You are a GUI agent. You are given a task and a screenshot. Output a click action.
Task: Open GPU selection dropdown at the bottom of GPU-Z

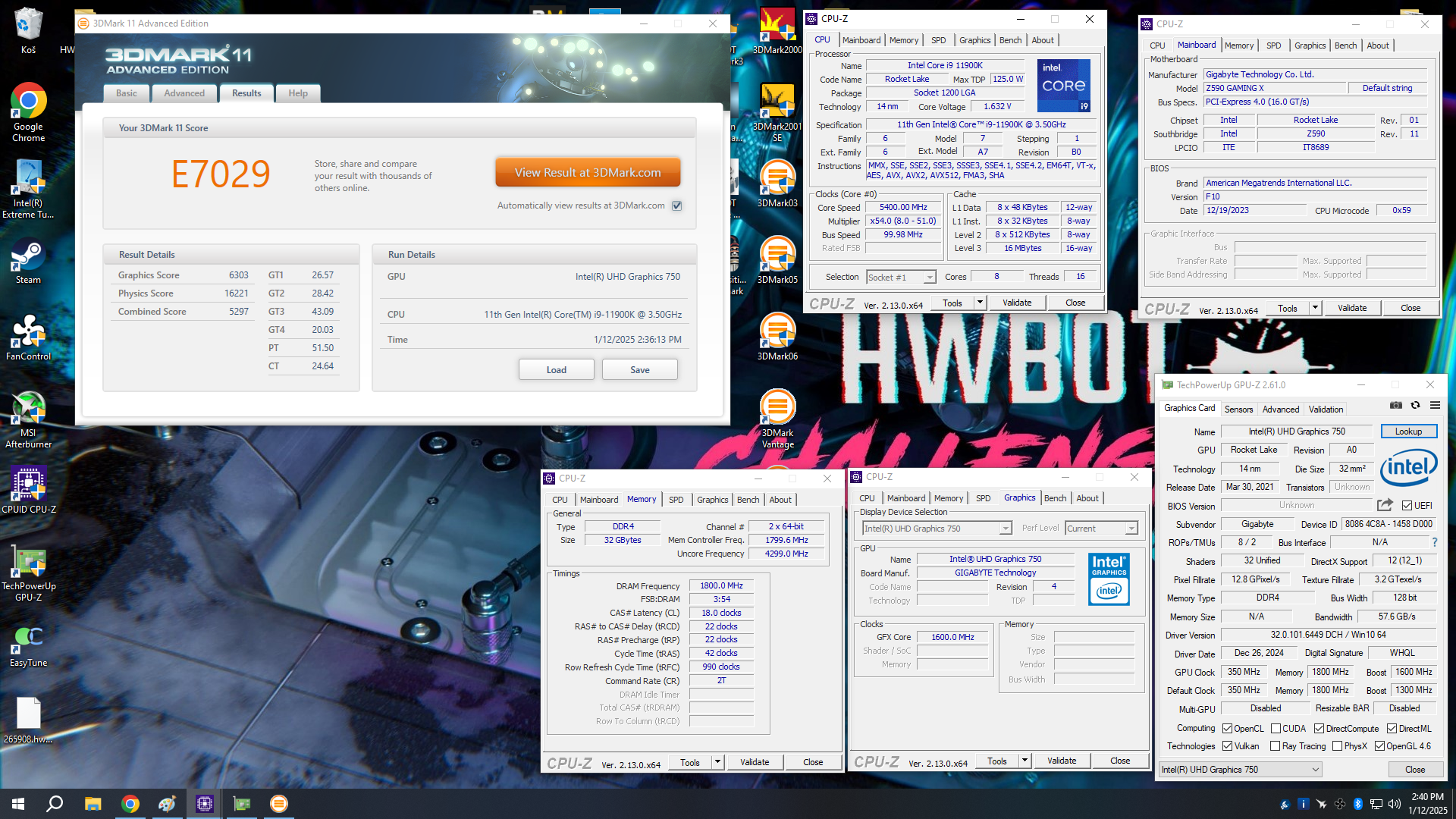pyautogui.click(x=1240, y=770)
